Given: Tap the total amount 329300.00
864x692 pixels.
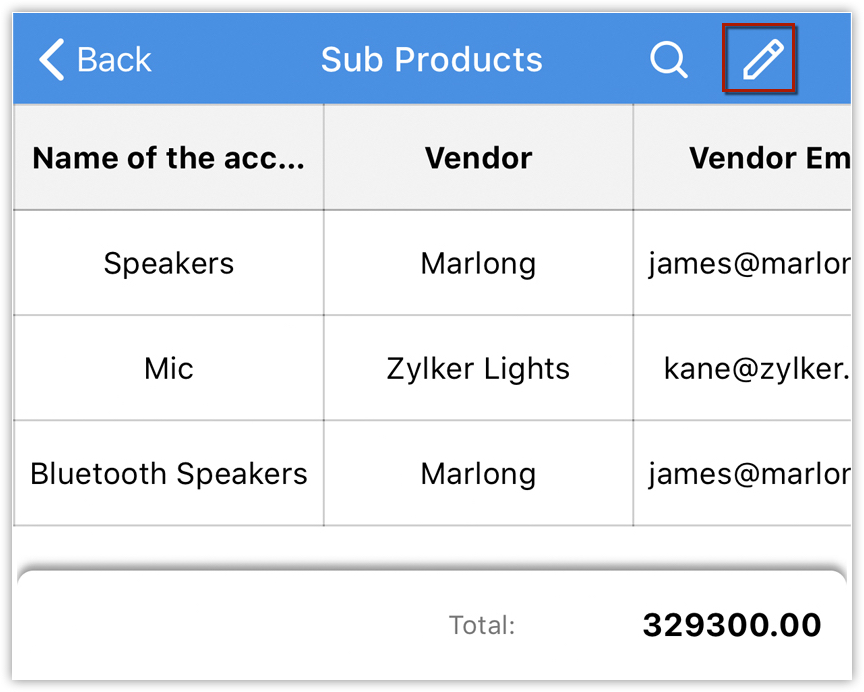Looking at the screenshot, I should 731,626.
